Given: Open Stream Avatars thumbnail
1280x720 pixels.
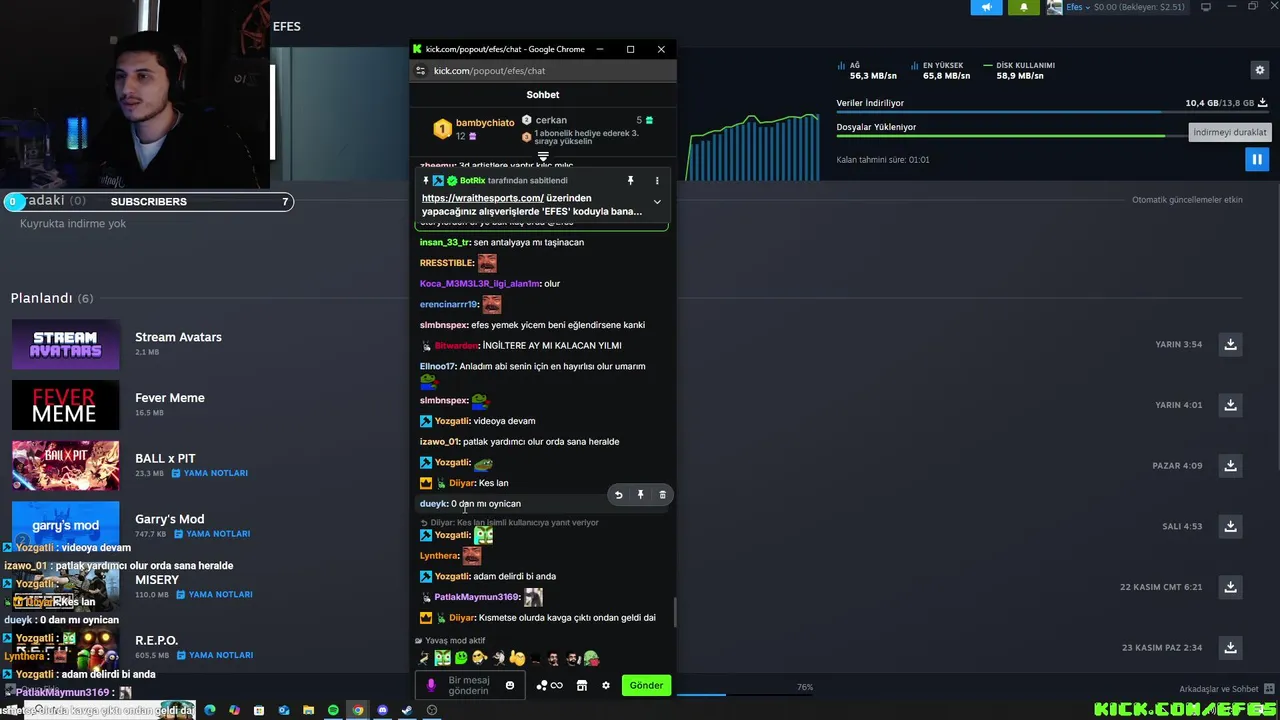Looking at the screenshot, I should tap(65, 344).
